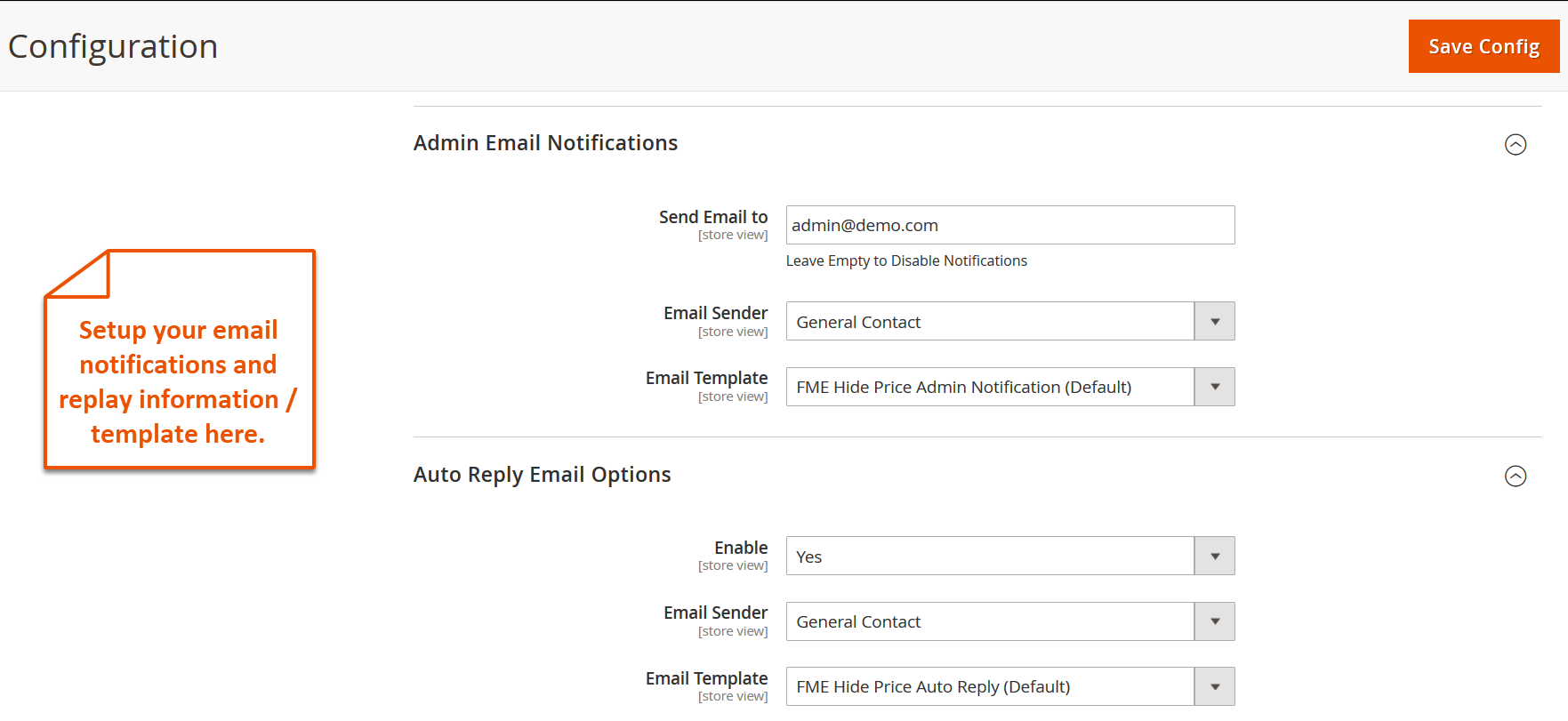Click the Admin Email Notifications heading

pos(545,143)
